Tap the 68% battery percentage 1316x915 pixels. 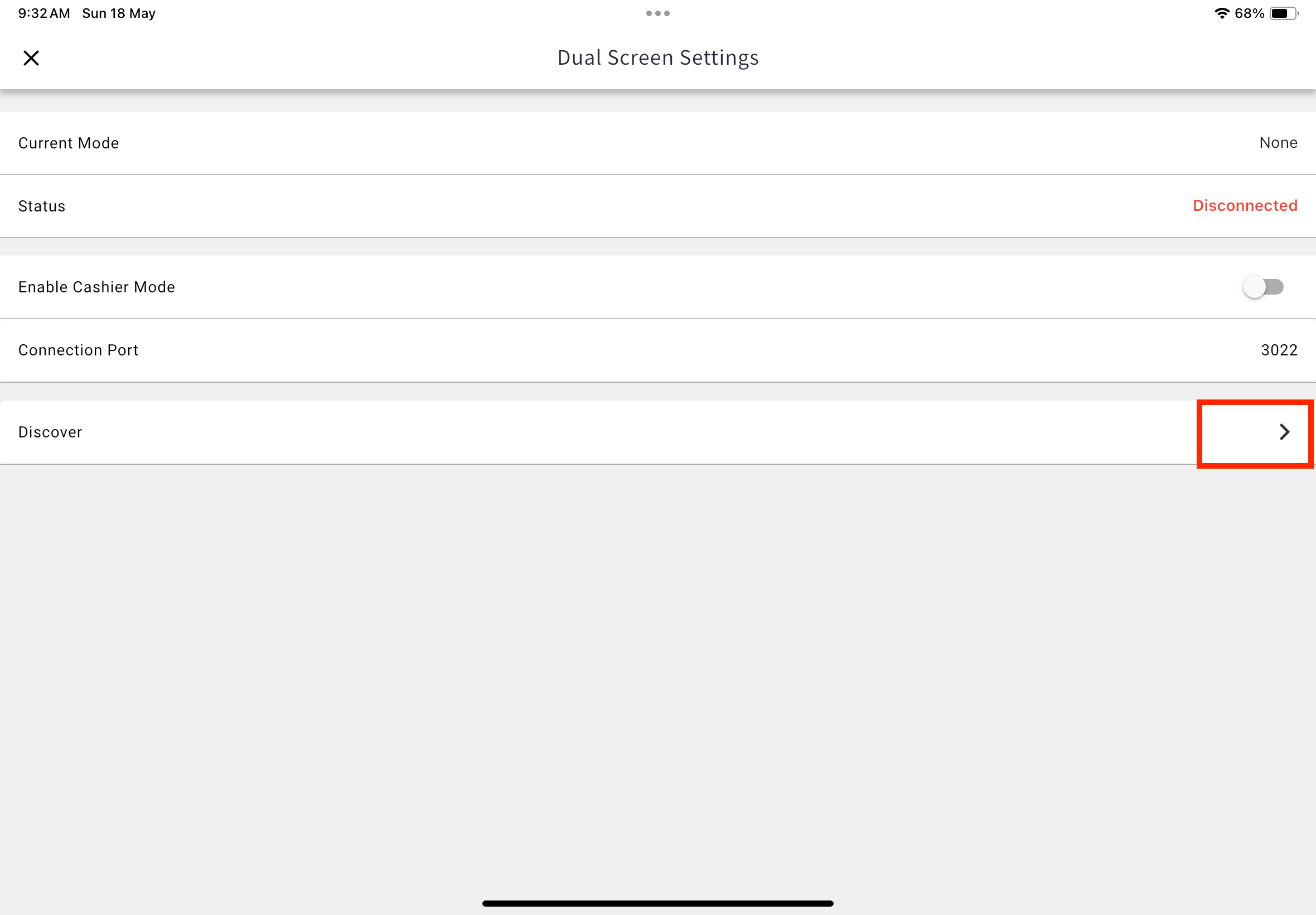tap(1250, 13)
